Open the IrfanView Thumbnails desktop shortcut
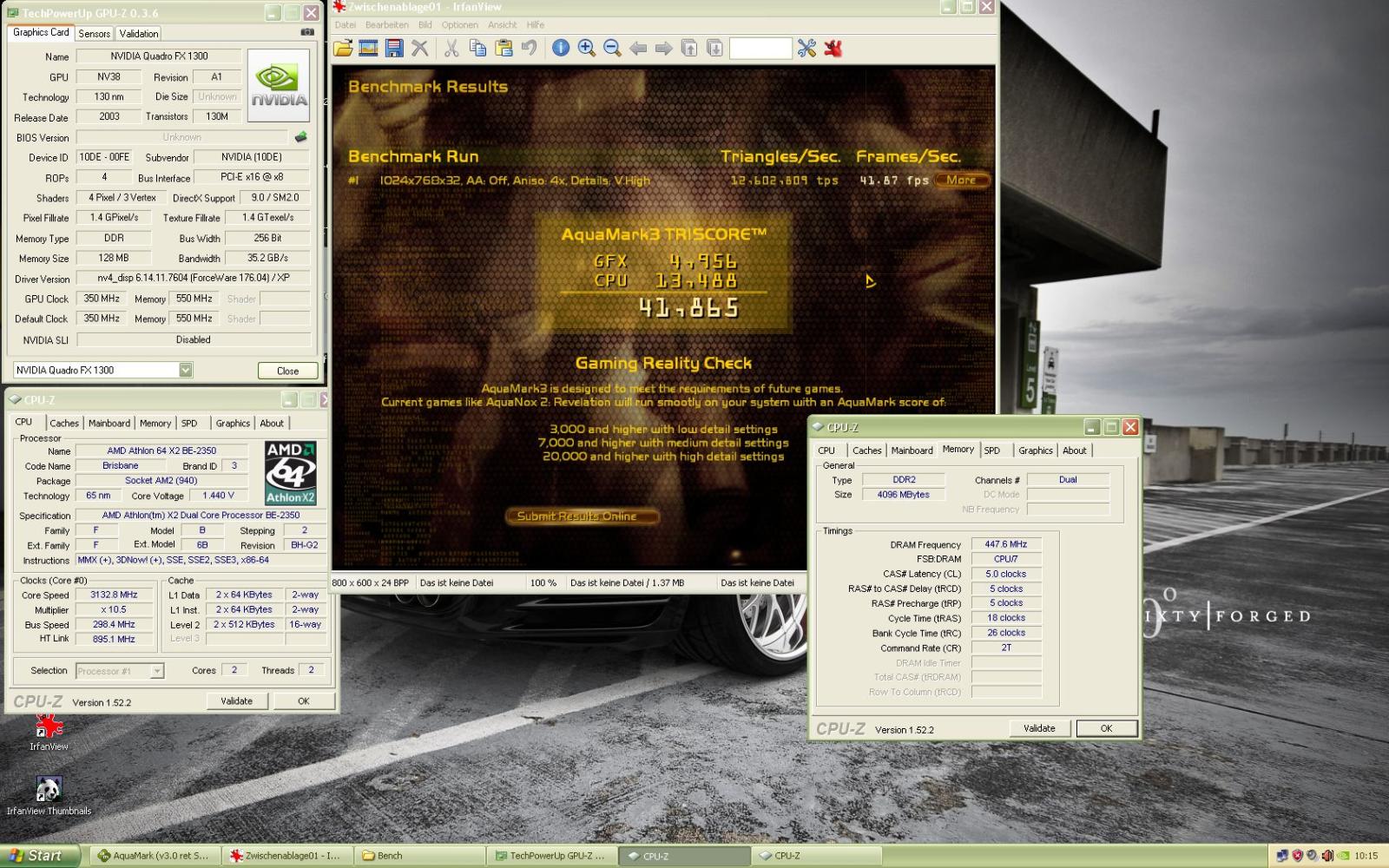 click(x=49, y=796)
